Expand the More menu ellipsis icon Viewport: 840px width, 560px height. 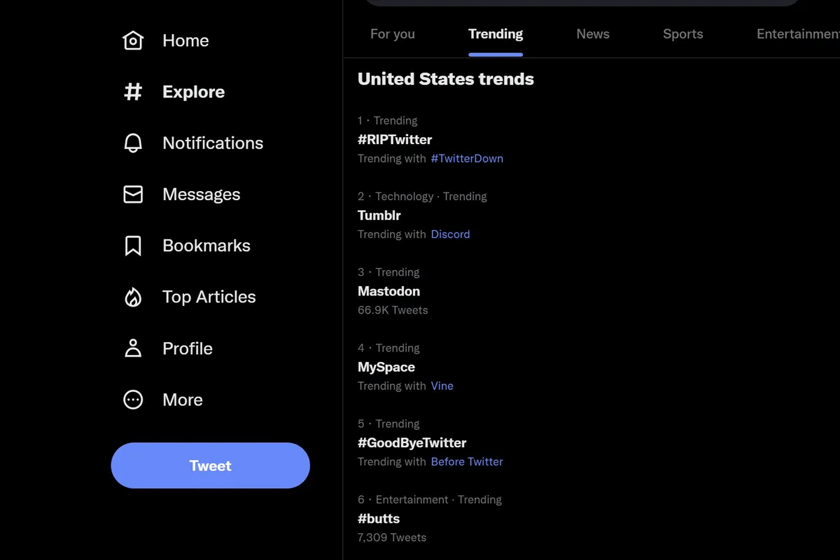coord(133,400)
